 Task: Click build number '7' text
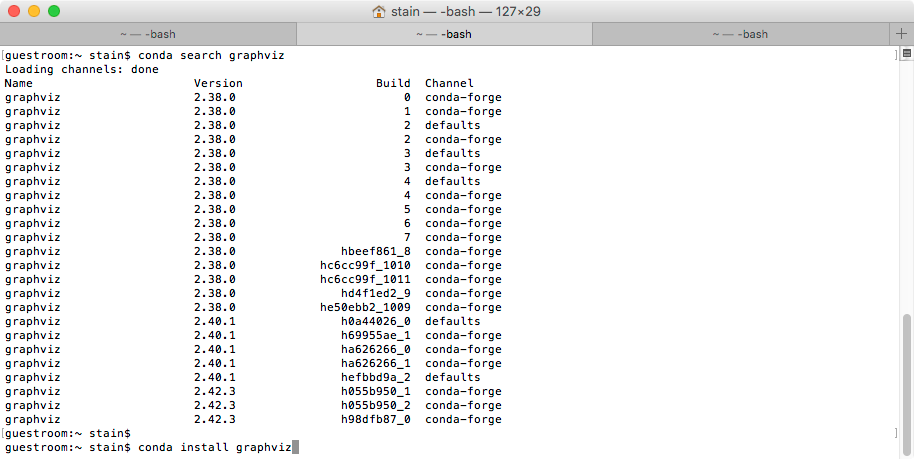[x=407, y=237]
